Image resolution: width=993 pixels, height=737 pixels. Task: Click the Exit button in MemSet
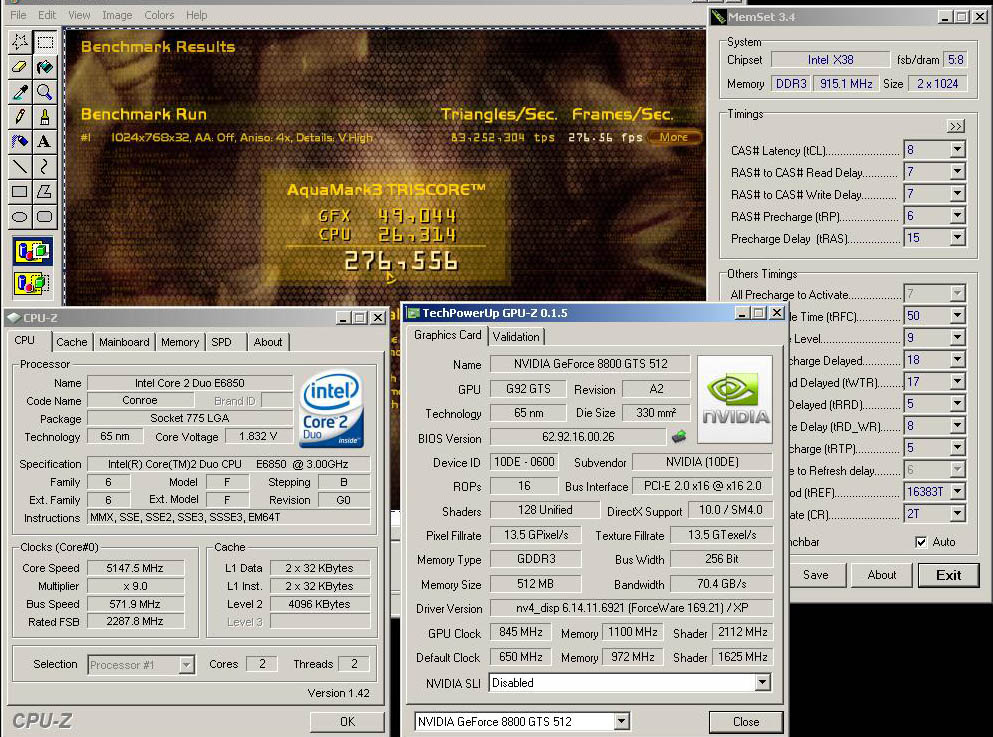948,575
